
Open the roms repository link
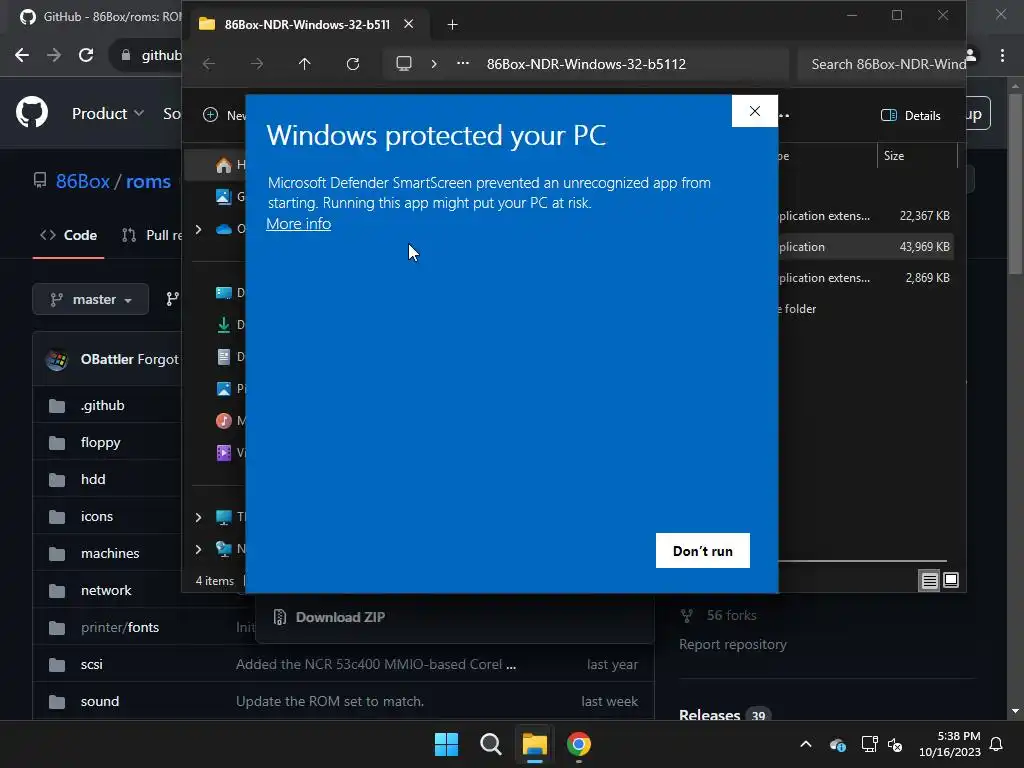click(148, 181)
